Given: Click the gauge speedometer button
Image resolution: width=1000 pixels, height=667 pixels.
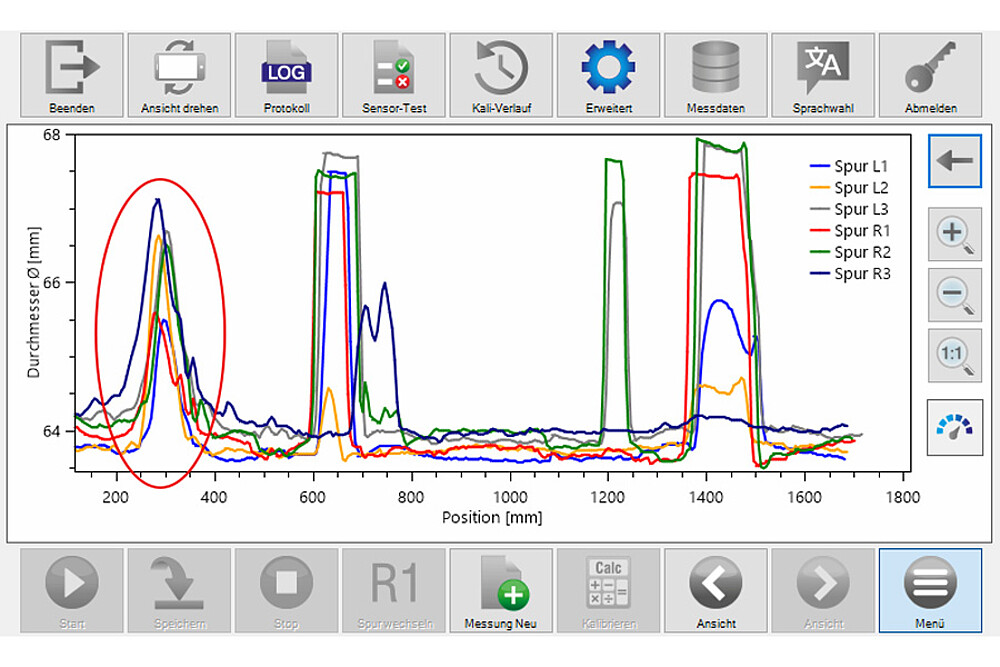Looking at the screenshot, I should pos(954,426).
